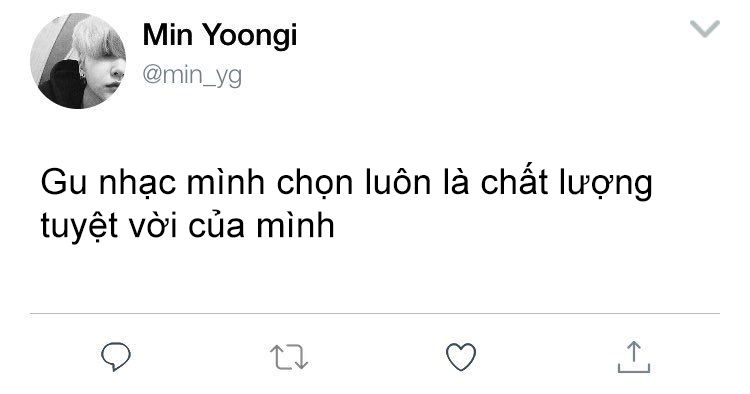Like the tweet with the heart icon
Image resolution: width=750 pixels, height=394 pixels.
click(x=461, y=357)
